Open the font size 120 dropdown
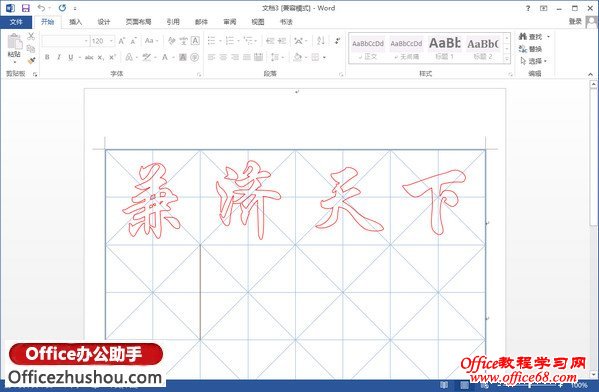This screenshot has width=599, height=392. (111, 41)
